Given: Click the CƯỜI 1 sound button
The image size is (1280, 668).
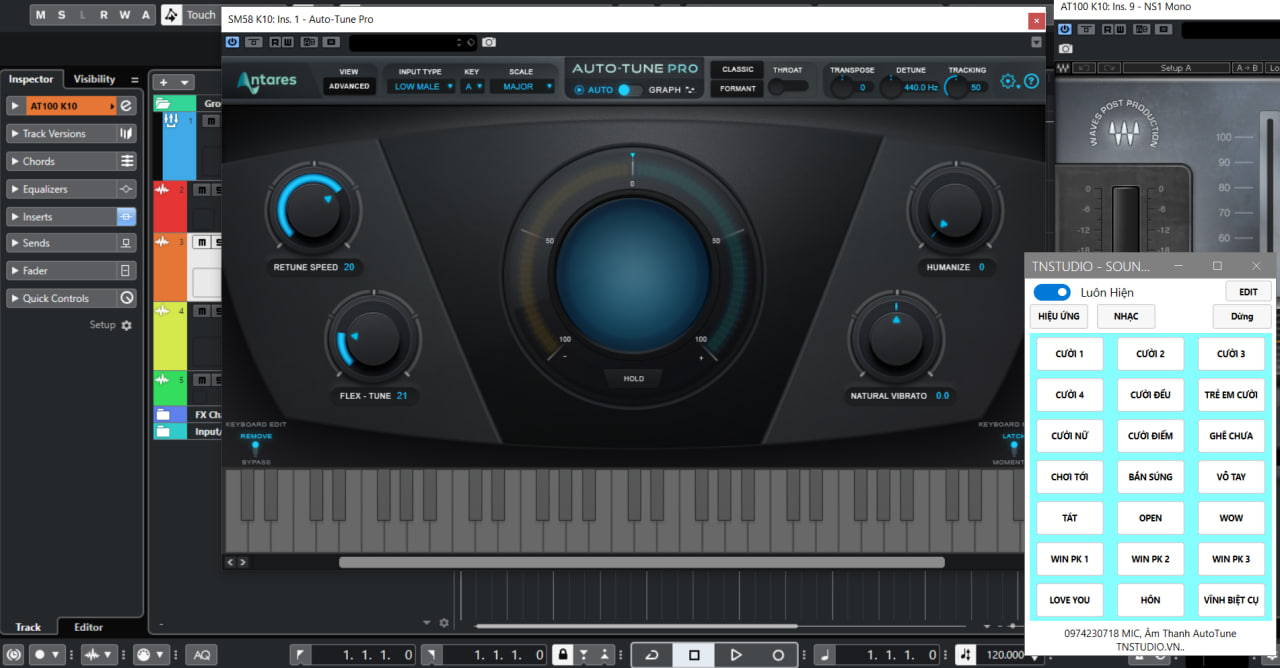Looking at the screenshot, I should coord(1069,354).
